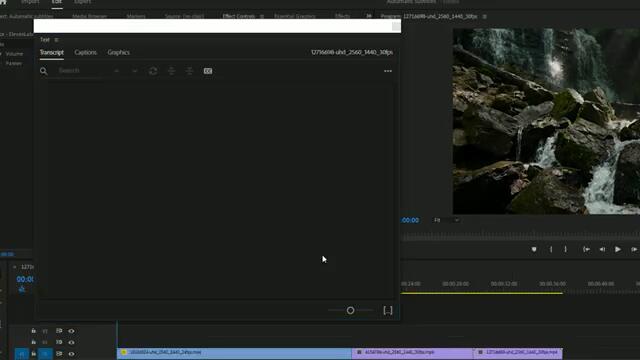The image size is (640, 360).
Task: Click the Mark Out button in Program monitor
Action: (x=565, y=249)
